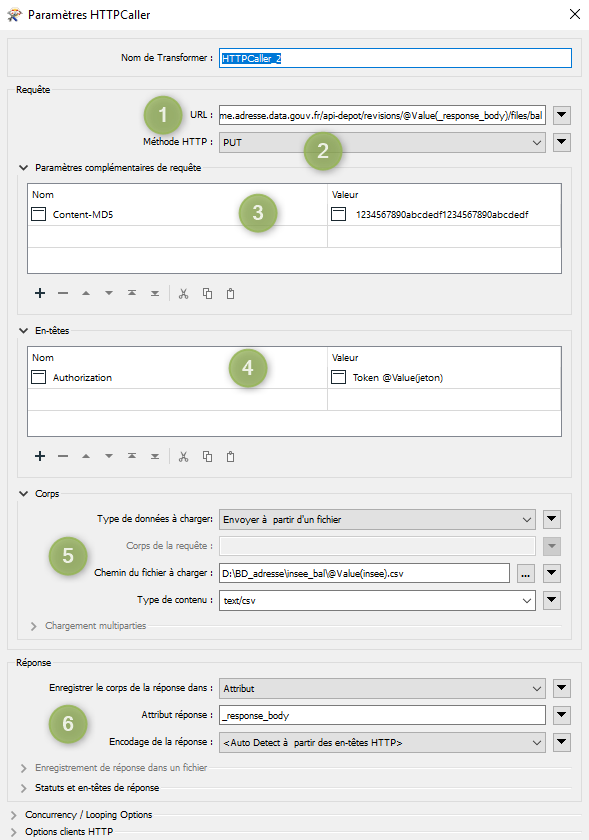Open Encodage de la réponse arrow menu

coord(562,742)
